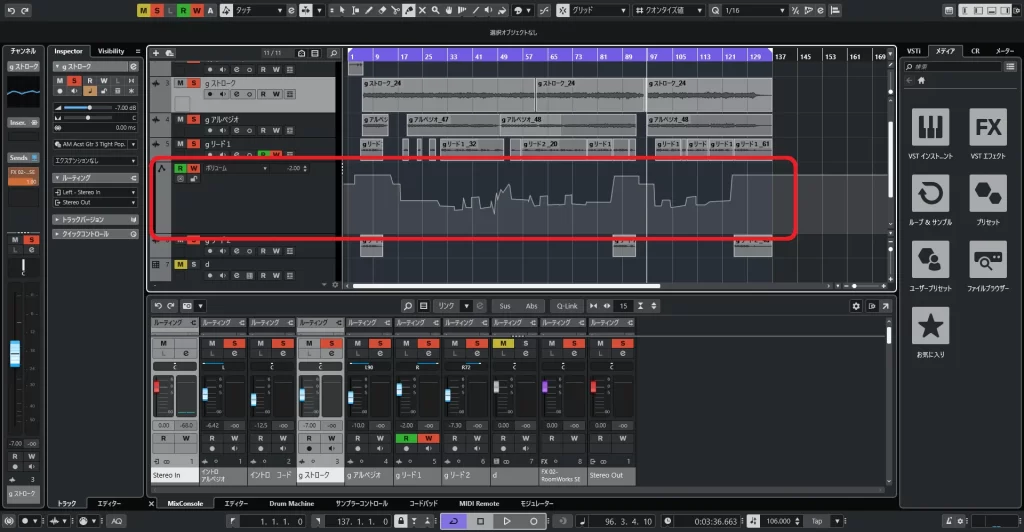This screenshot has height=532, width=1024.
Task: Click the Q-Link button in MixConsole
Action: tap(566, 305)
